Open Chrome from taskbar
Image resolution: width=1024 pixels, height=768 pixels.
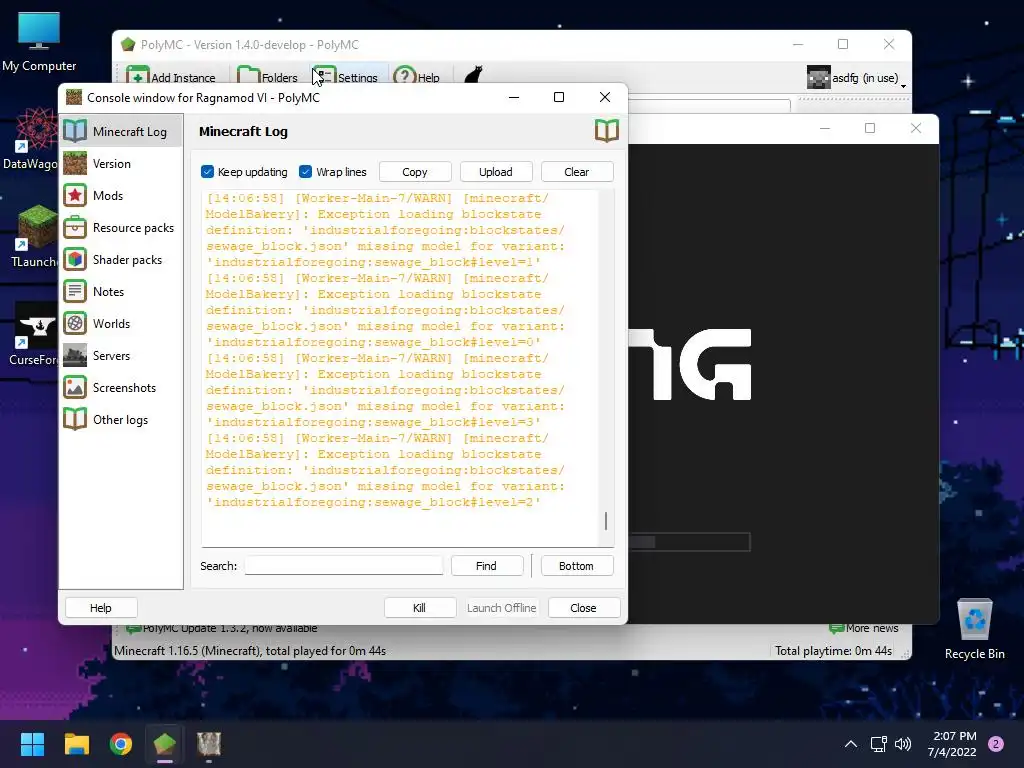point(121,744)
